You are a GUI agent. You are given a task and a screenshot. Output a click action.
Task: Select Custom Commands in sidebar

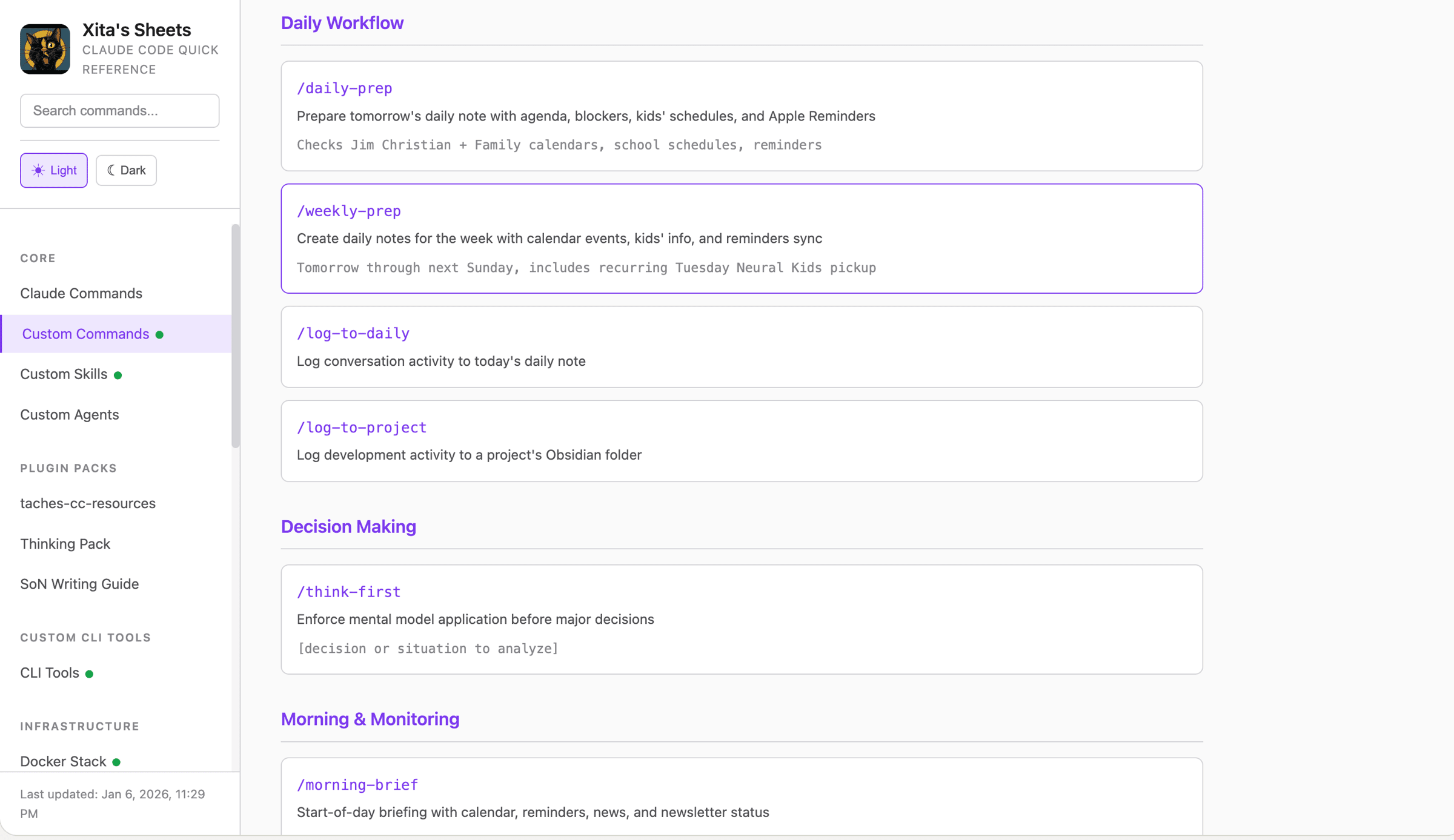[x=85, y=334]
